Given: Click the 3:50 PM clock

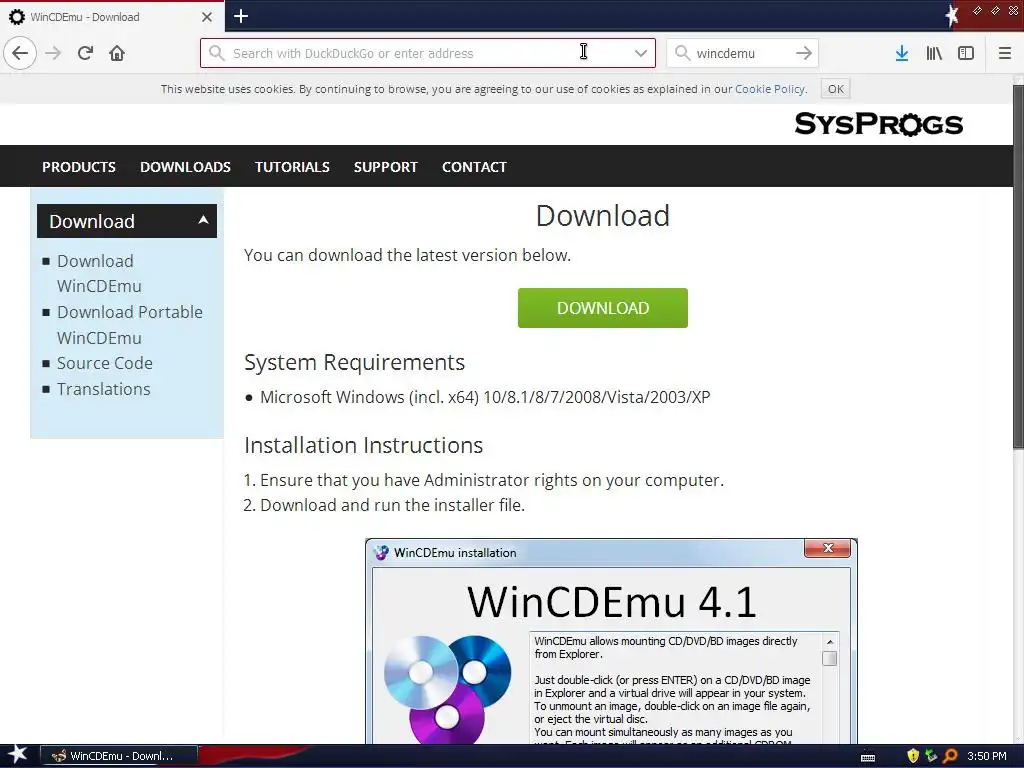Looking at the screenshot, I should tap(987, 756).
